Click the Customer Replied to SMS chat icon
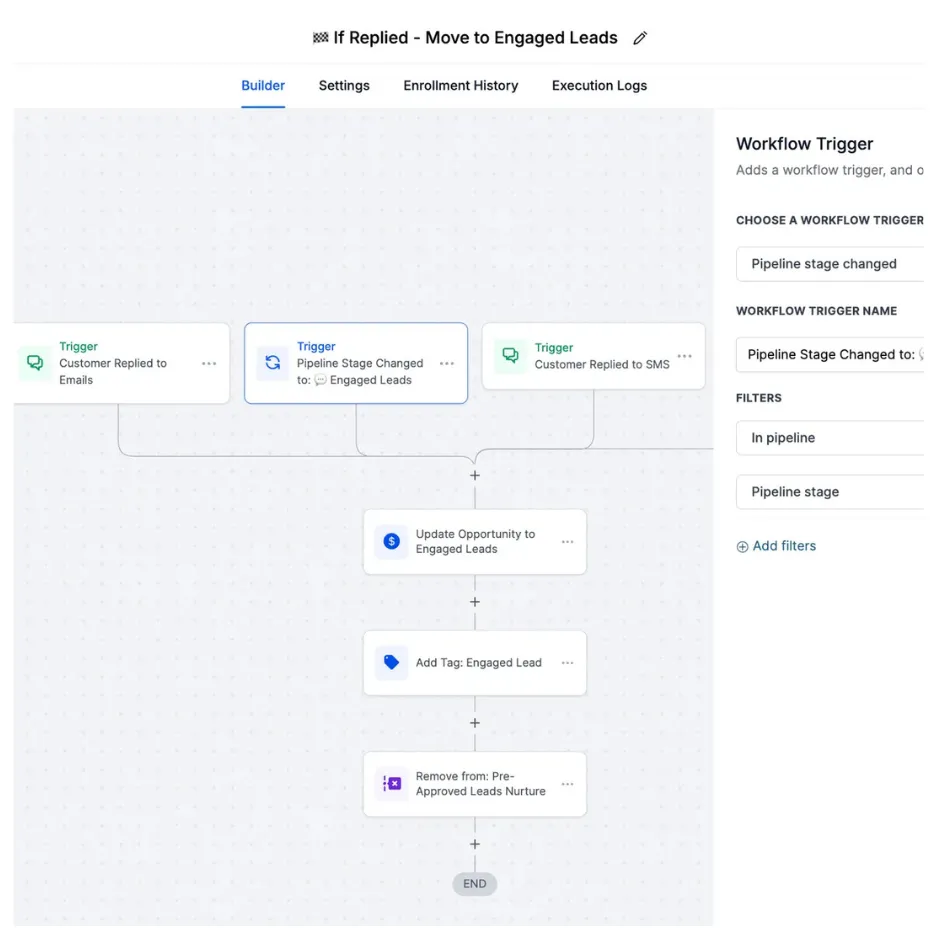938x938 pixels. (x=510, y=355)
